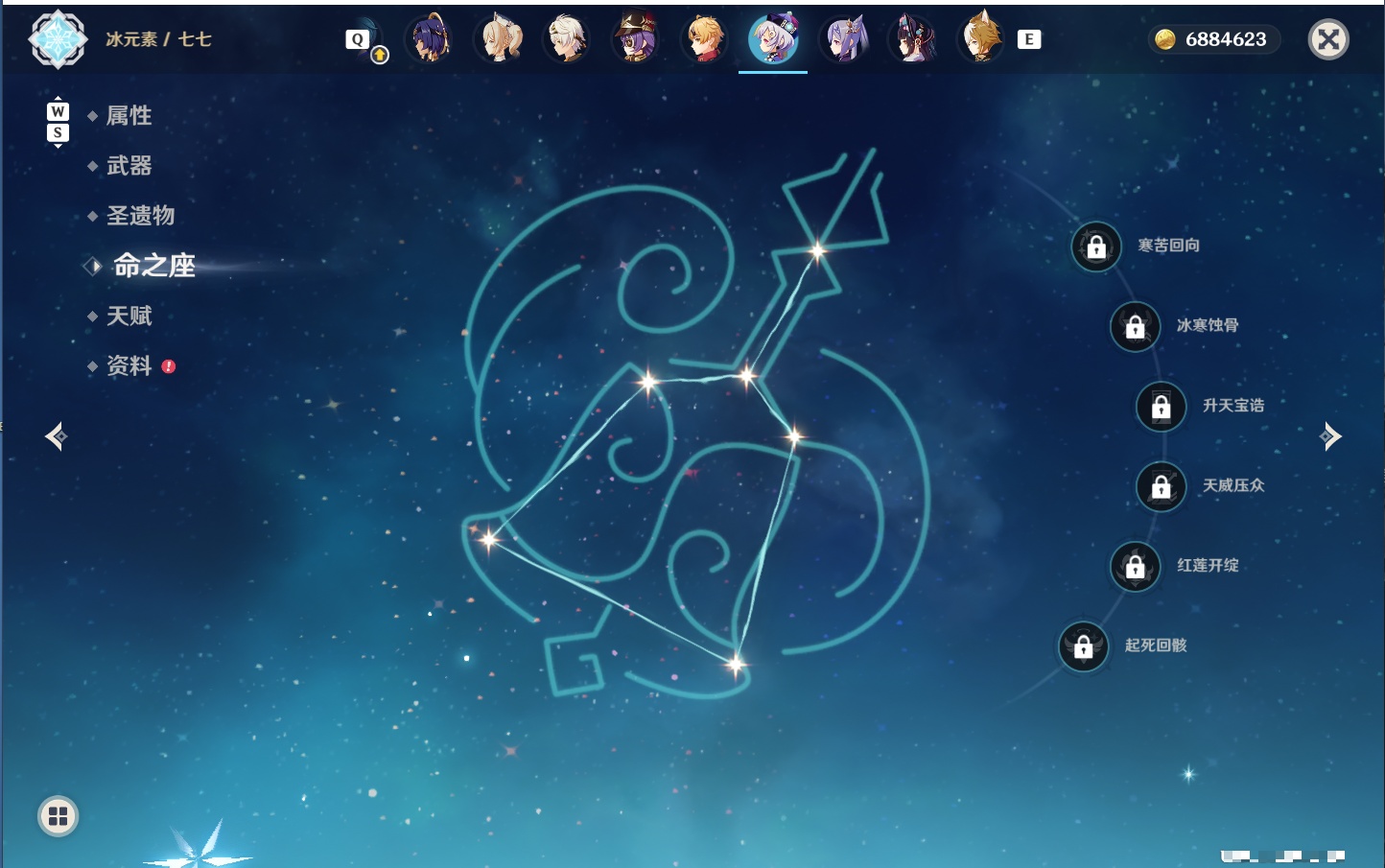Go to previous character with left arrow
The image size is (1385, 868).
tap(56, 436)
